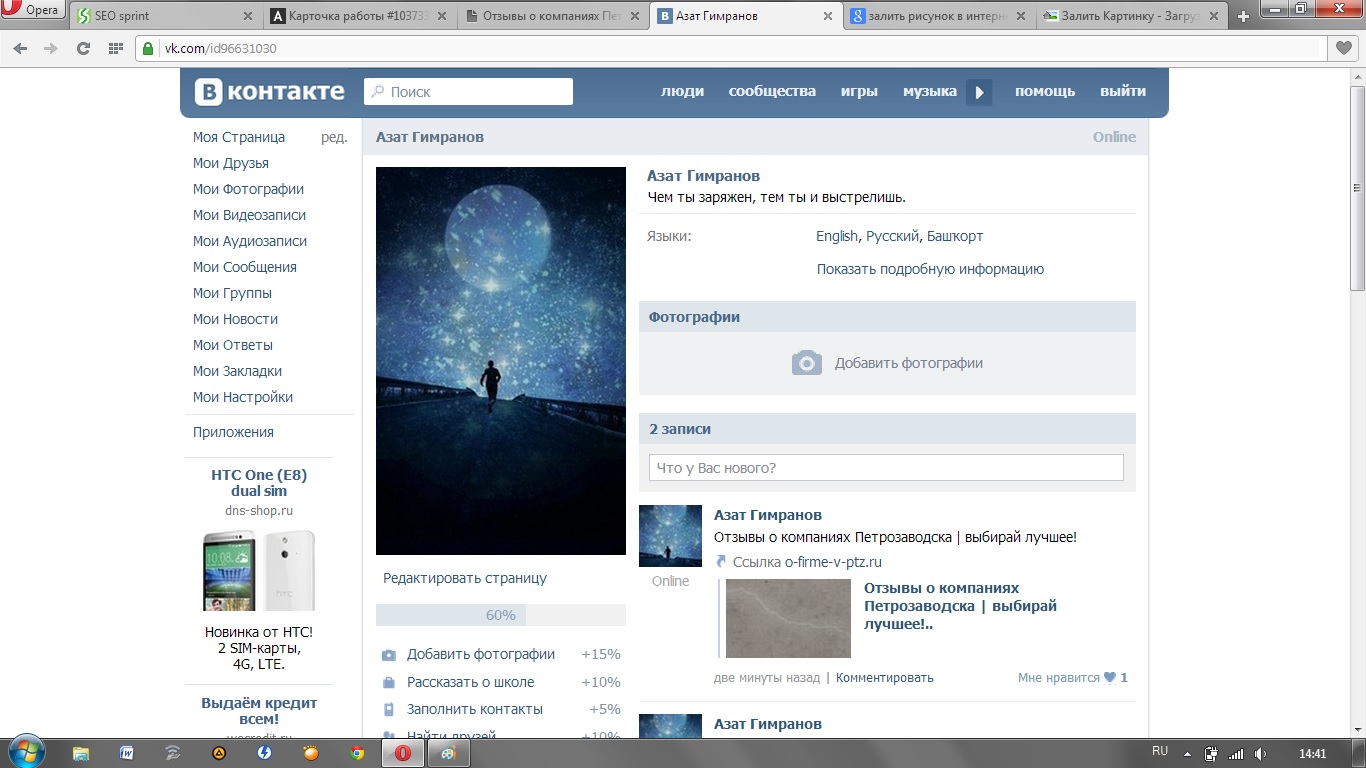This screenshot has height=768, width=1366.
Task: Switch to the SEO sprint tab
Action: [x=163, y=16]
